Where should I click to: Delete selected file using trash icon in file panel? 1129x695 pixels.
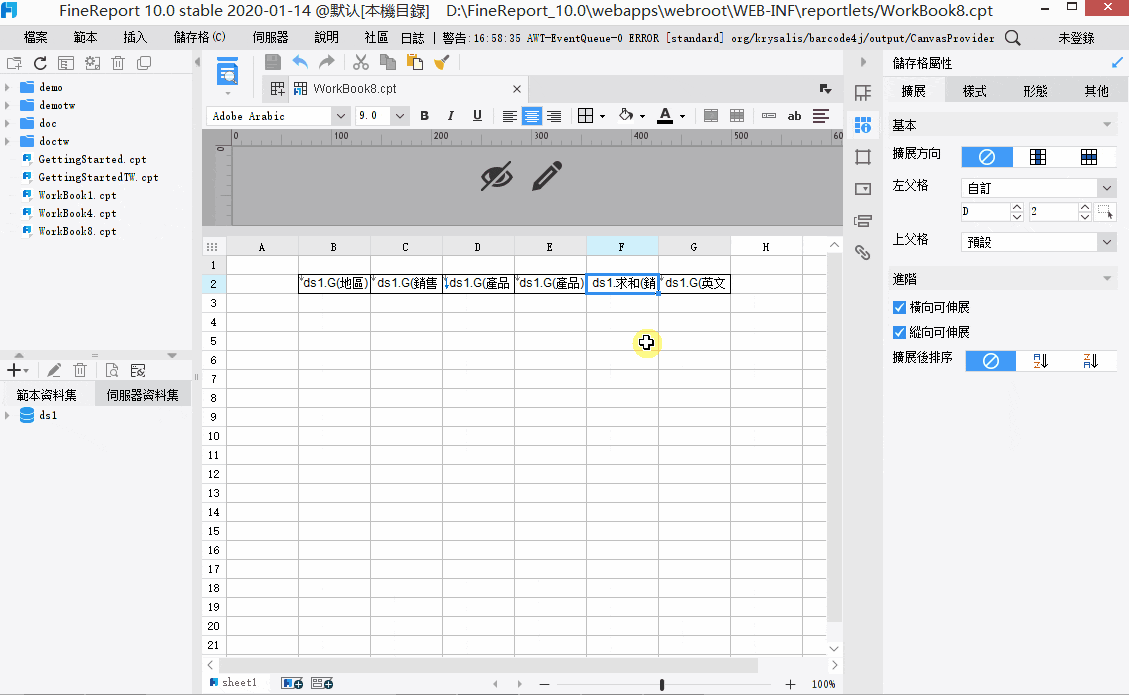pyautogui.click(x=118, y=63)
